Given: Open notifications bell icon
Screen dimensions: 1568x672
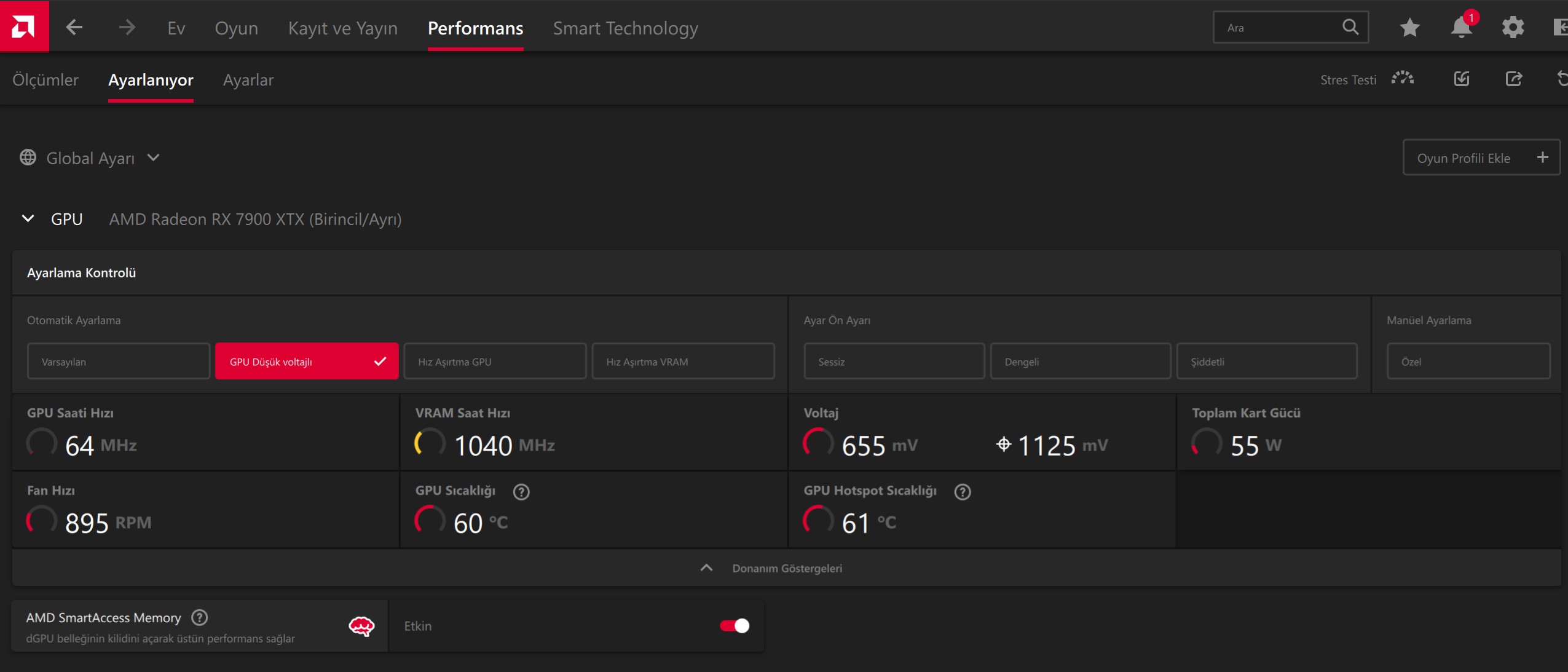Looking at the screenshot, I should (x=1462, y=27).
